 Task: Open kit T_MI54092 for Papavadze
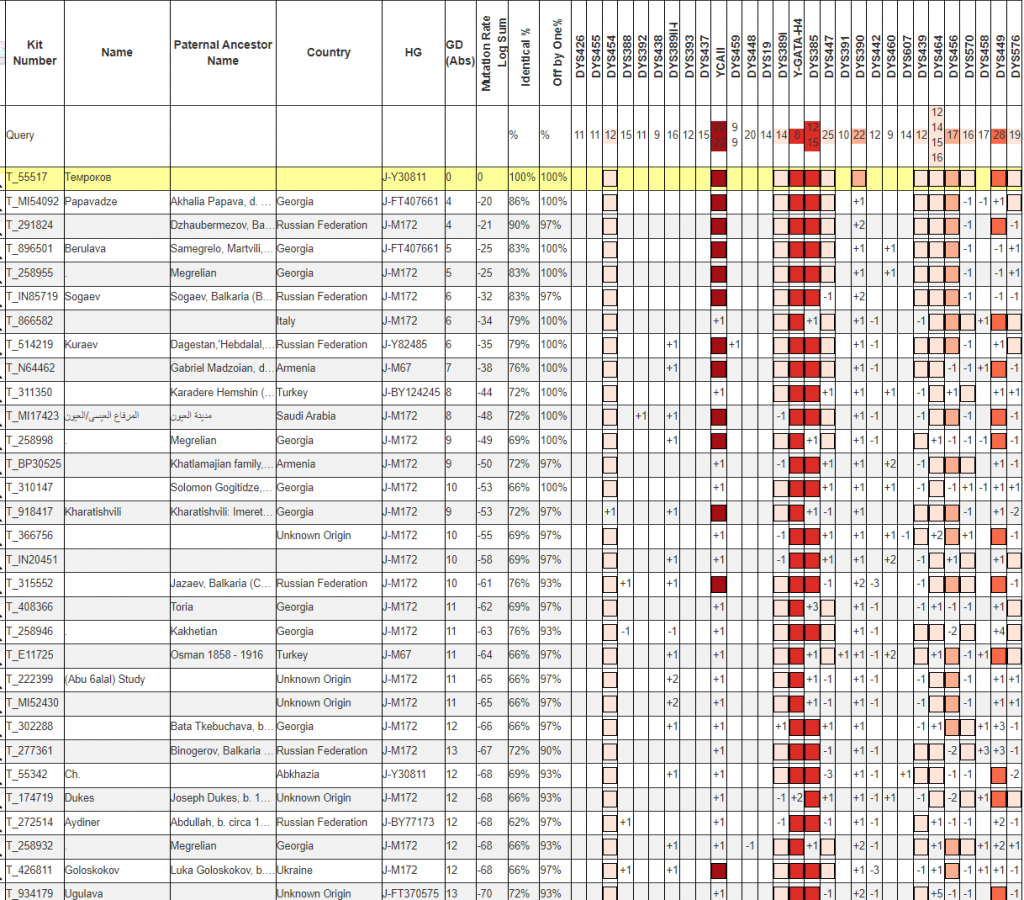(32, 201)
